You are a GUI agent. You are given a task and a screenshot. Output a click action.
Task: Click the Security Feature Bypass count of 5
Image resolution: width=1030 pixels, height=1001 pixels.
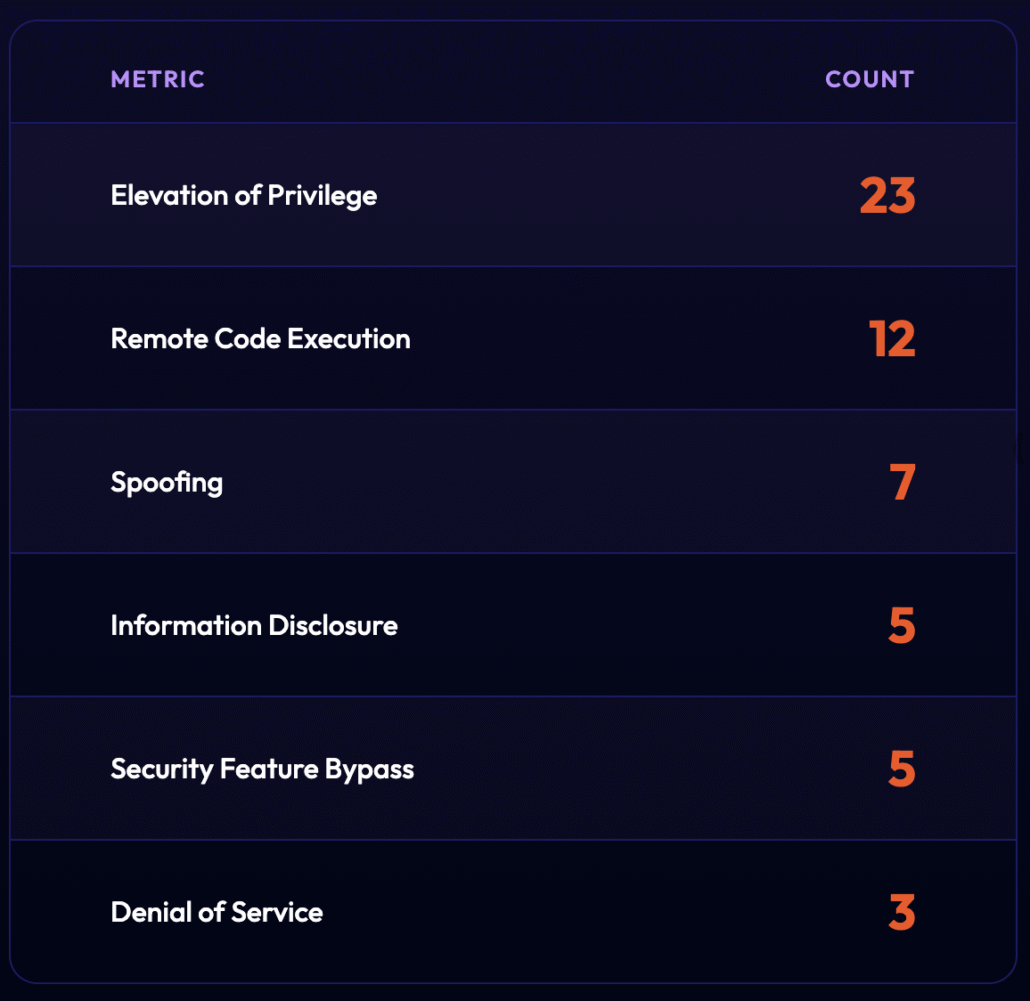click(901, 769)
